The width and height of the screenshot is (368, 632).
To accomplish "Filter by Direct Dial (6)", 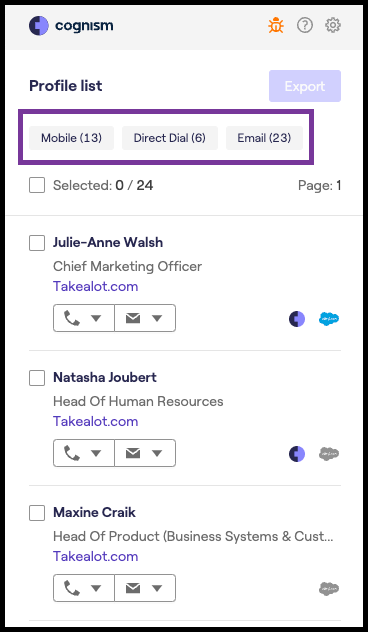I will 170,138.
